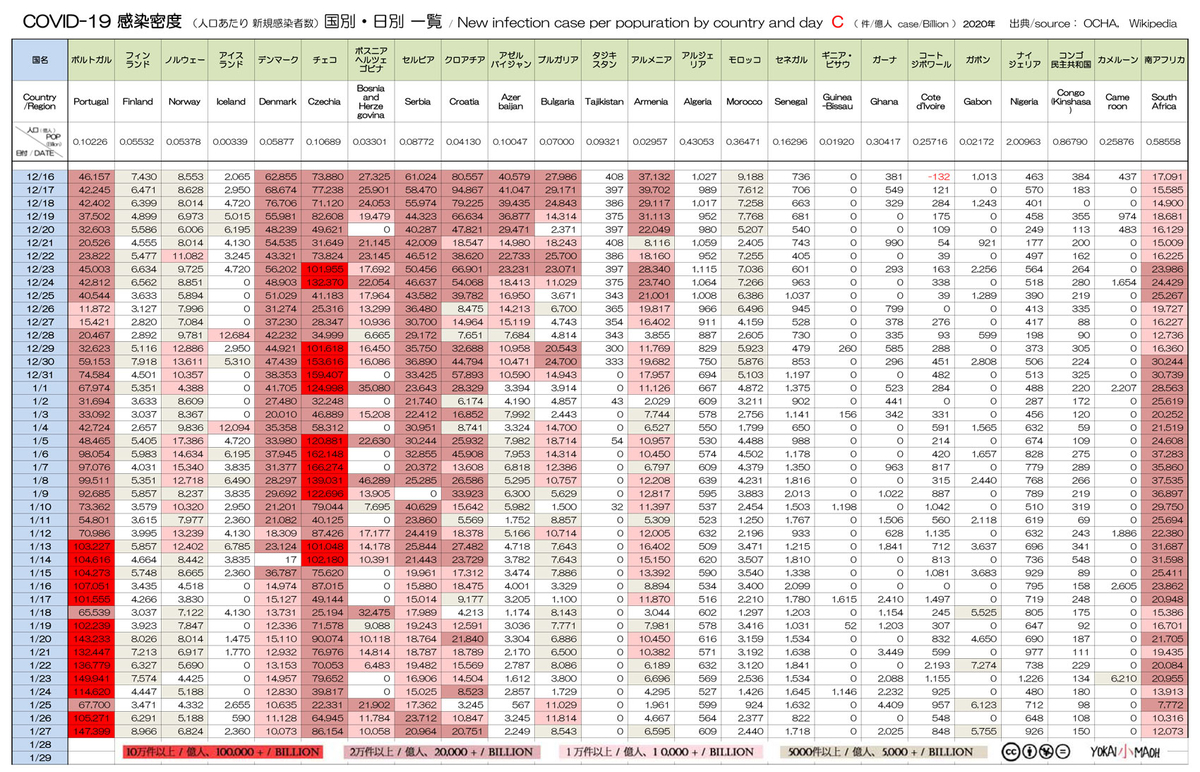Select the Azerbaijan column header

511,101
